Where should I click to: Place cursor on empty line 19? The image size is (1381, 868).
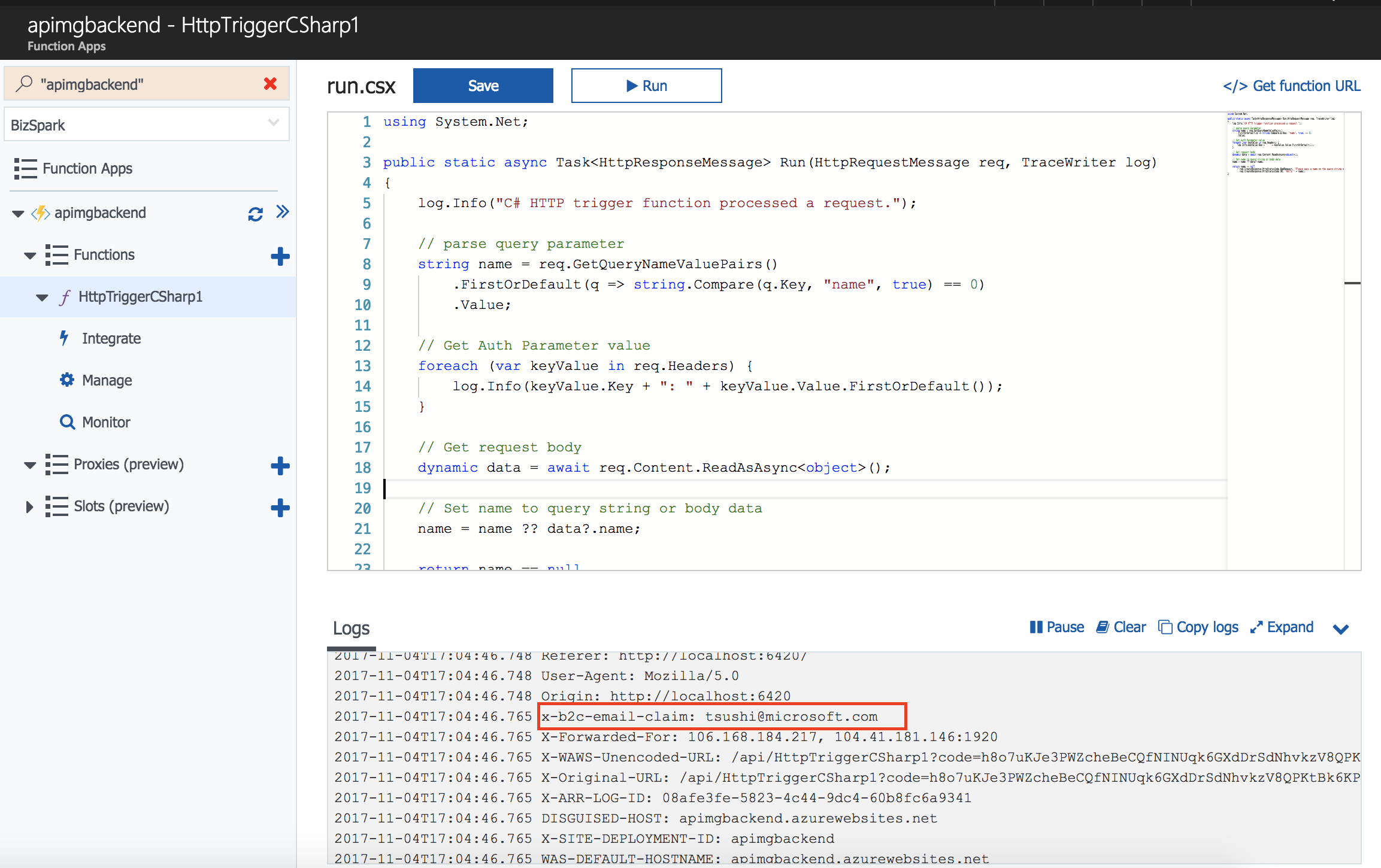click(805, 488)
